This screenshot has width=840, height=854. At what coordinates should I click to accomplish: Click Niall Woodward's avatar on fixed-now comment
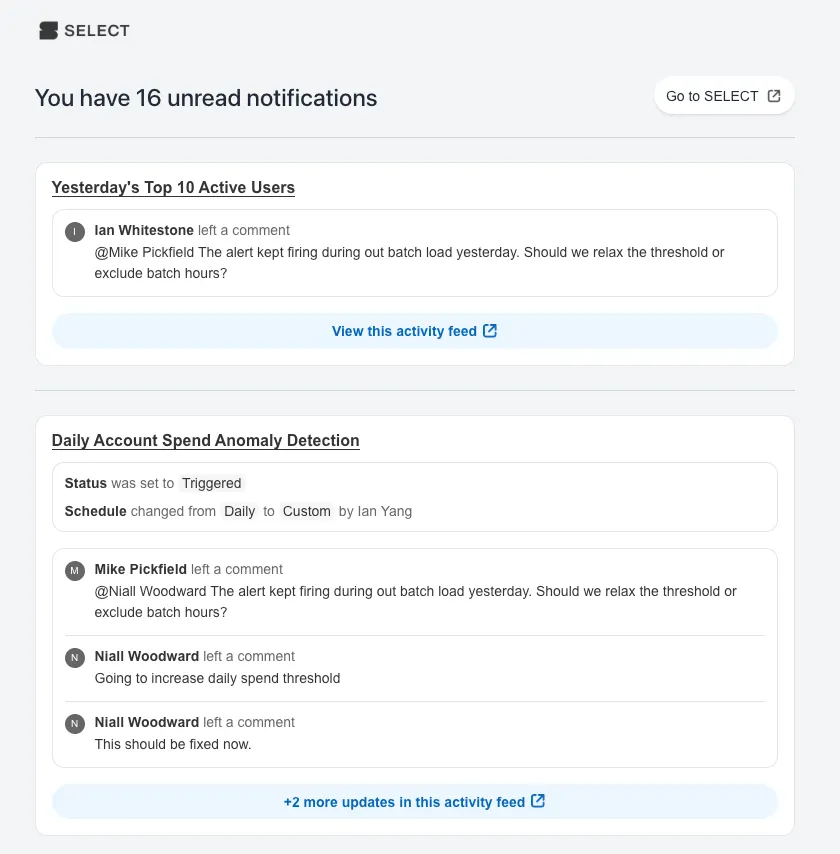click(74, 724)
